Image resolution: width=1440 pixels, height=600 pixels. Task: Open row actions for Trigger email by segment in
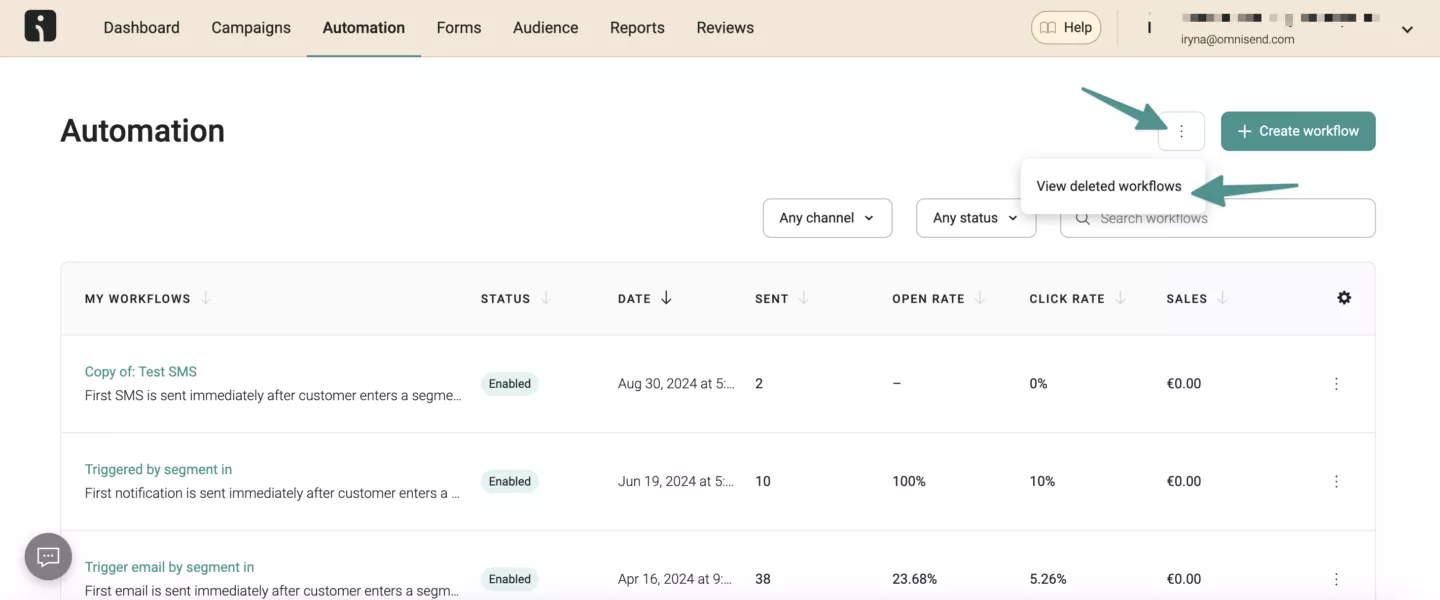[1336, 579]
